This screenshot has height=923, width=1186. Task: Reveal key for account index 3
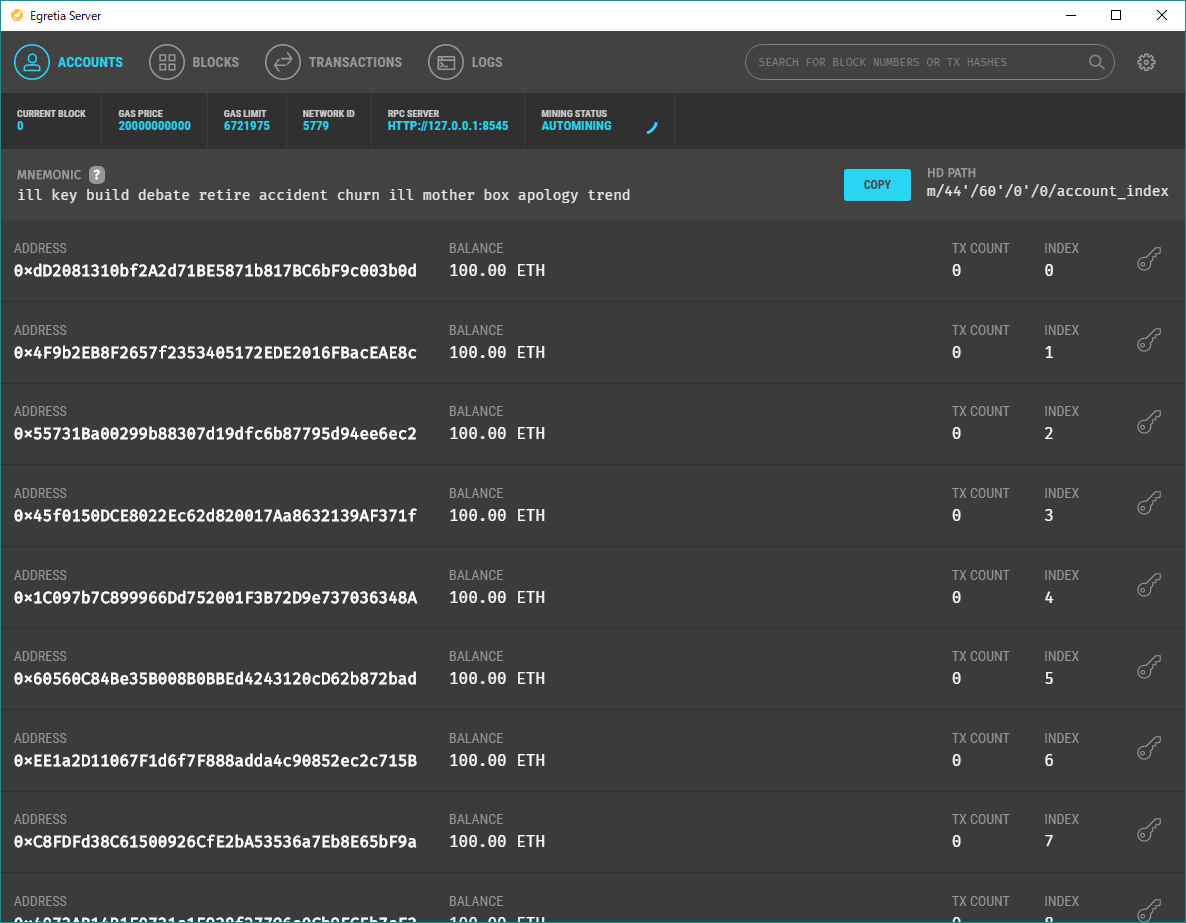coord(1148,502)
